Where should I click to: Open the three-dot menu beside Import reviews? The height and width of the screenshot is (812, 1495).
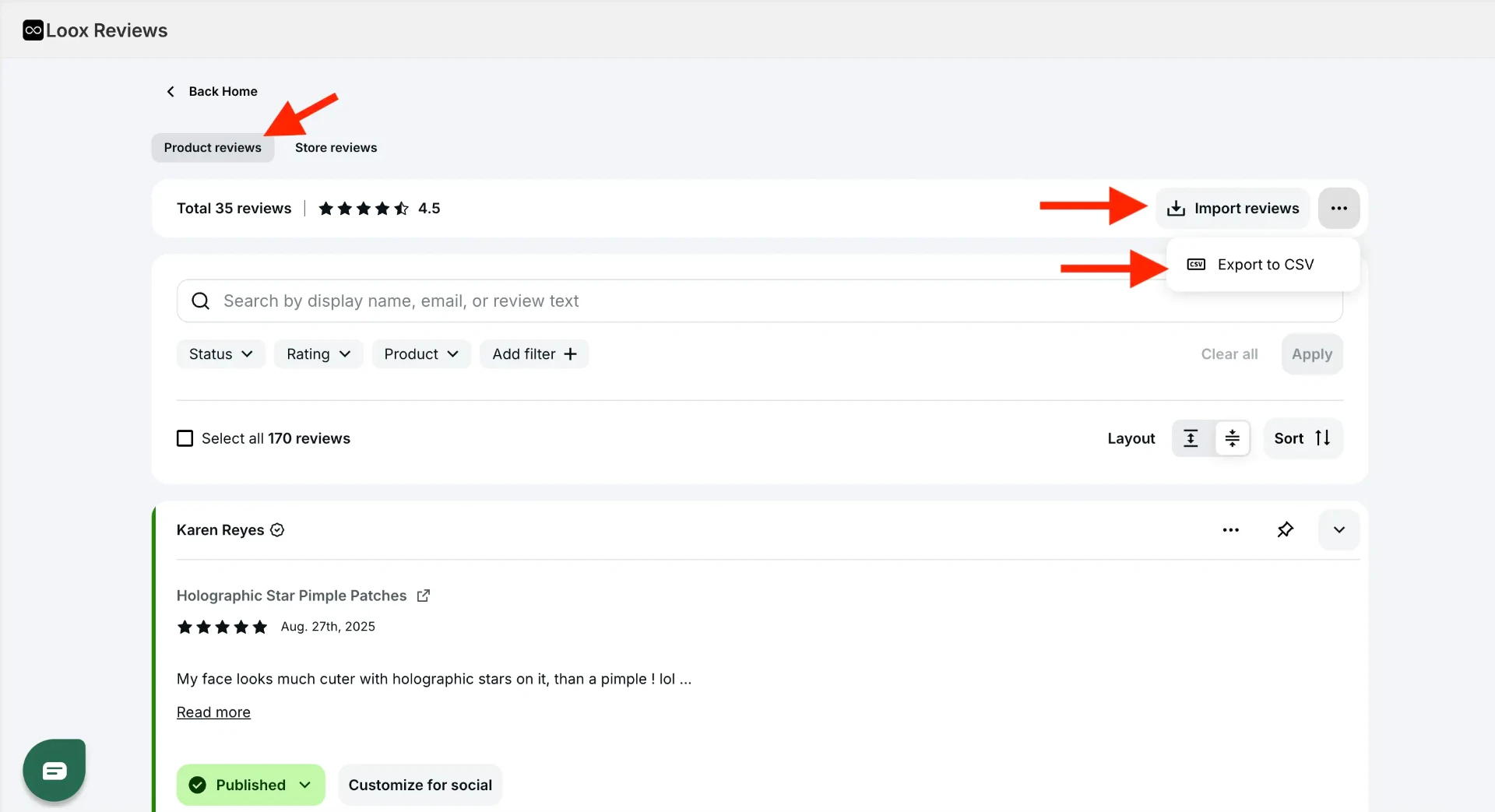[x=1338, y=208]
